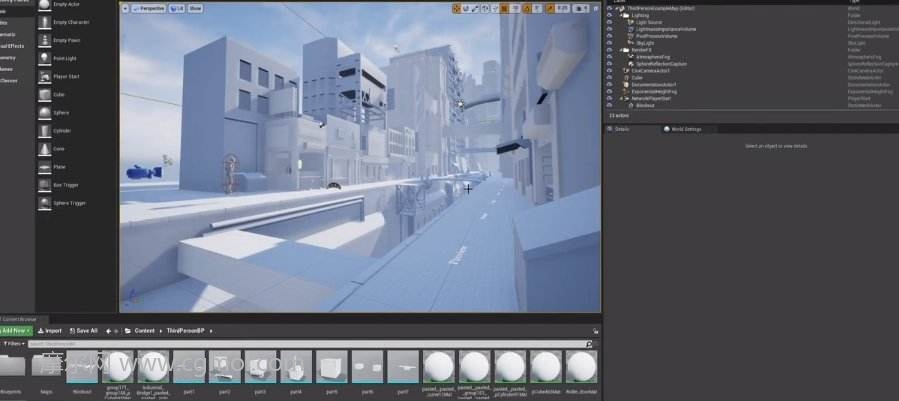
Task: Hide the CineCameraActor1 actor
Action: pyautogui.click(x=609, y=71)
